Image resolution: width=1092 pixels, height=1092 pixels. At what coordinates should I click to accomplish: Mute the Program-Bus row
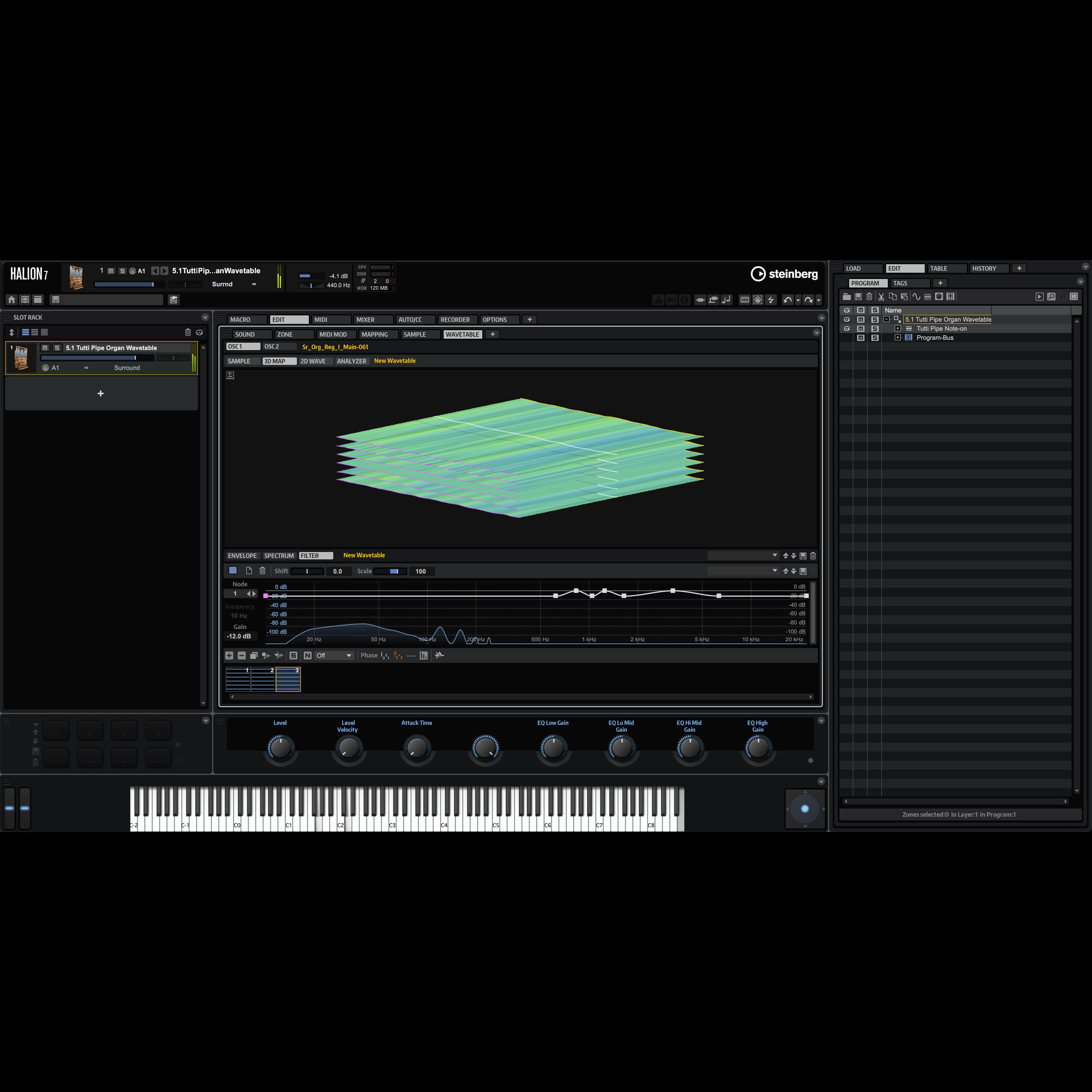click(861, 338)
